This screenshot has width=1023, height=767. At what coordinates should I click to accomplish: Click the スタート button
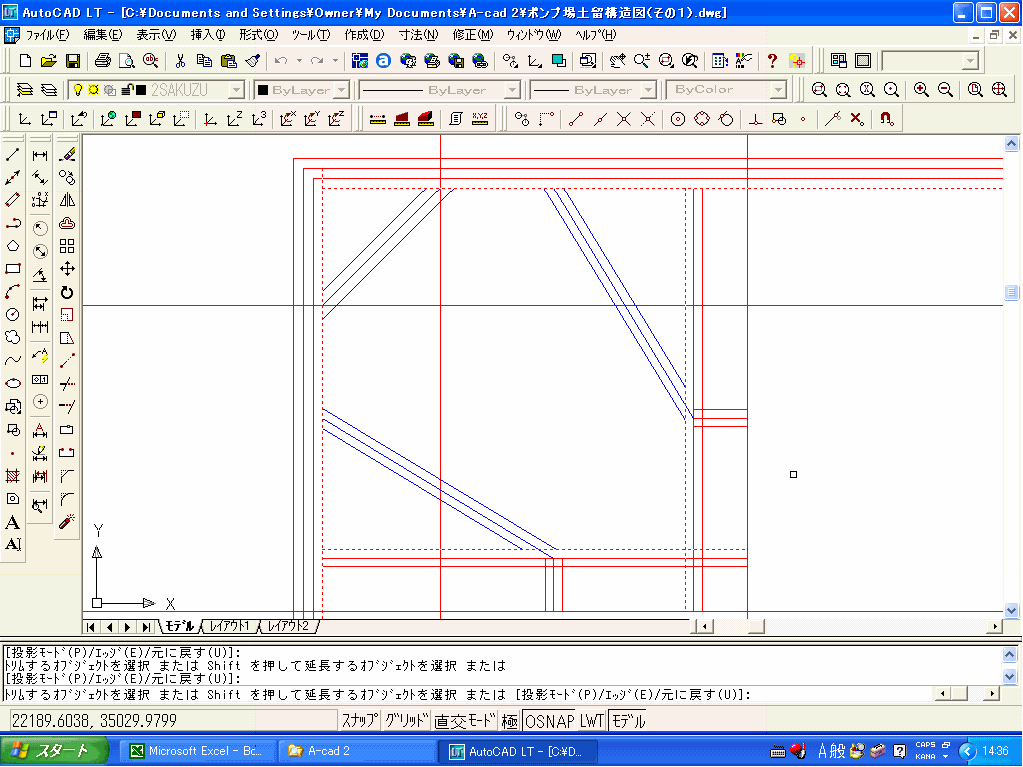tap(54, 751)
